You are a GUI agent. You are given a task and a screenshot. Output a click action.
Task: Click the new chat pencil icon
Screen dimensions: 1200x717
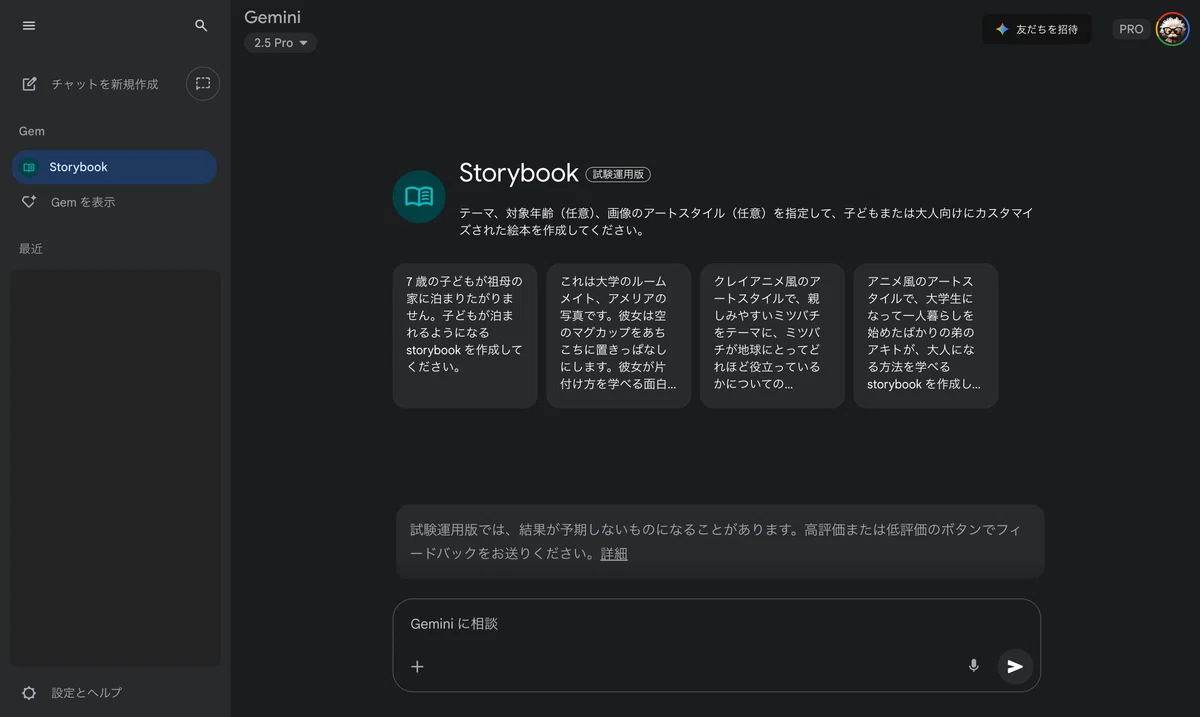point(30,84)
